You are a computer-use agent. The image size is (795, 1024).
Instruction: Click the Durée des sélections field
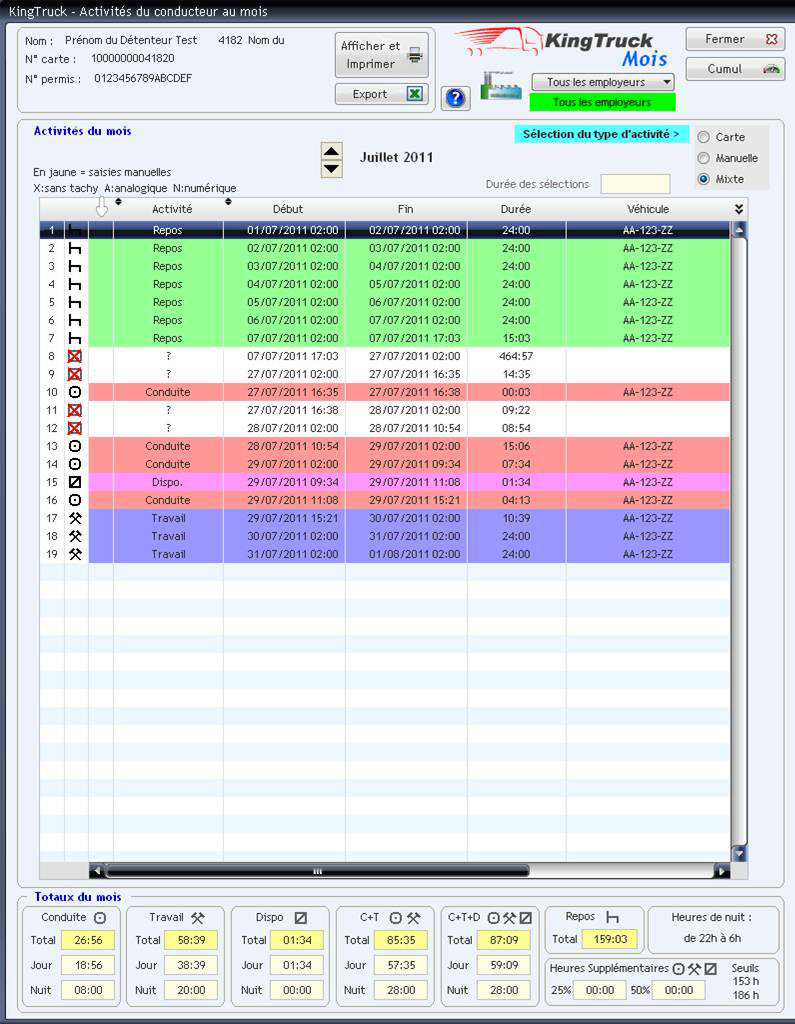(x=634, y=184)
